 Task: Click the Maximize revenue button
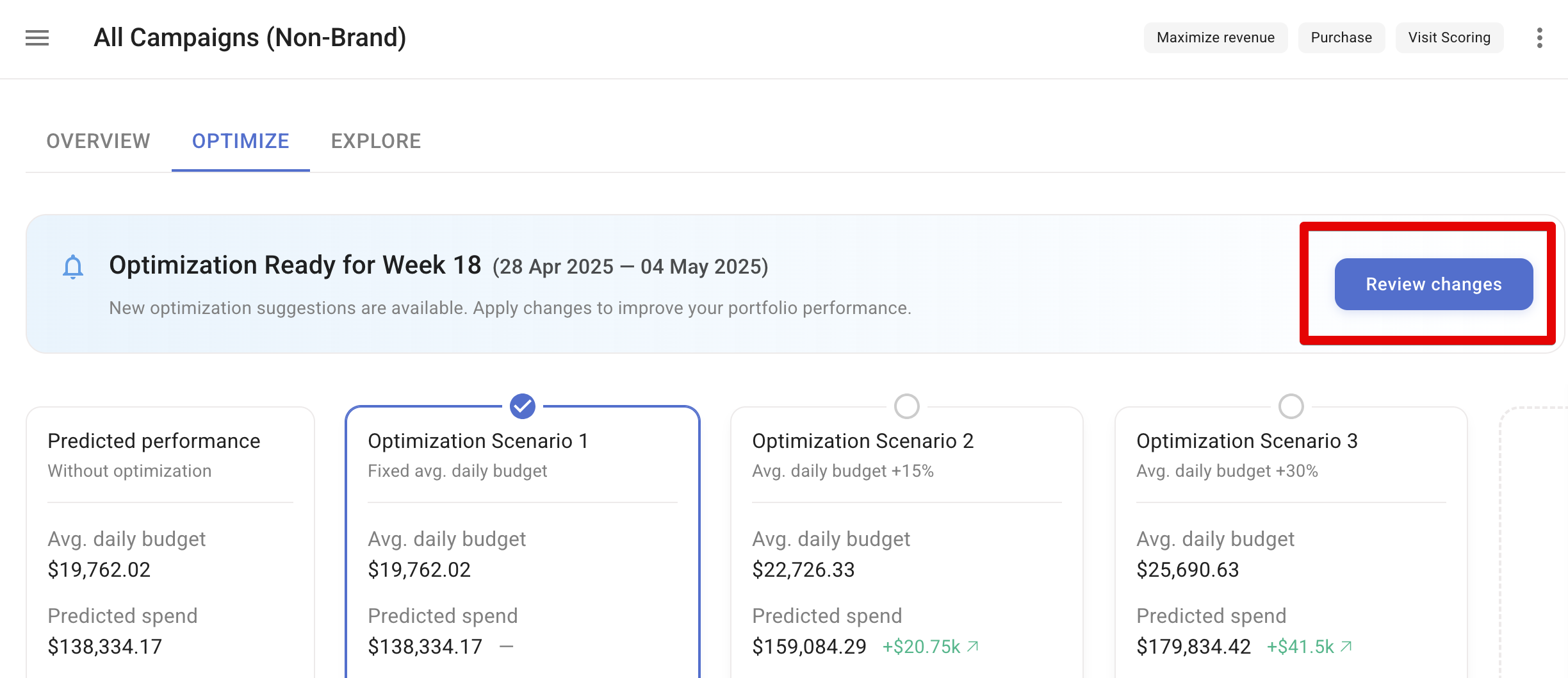point(1215,37)
